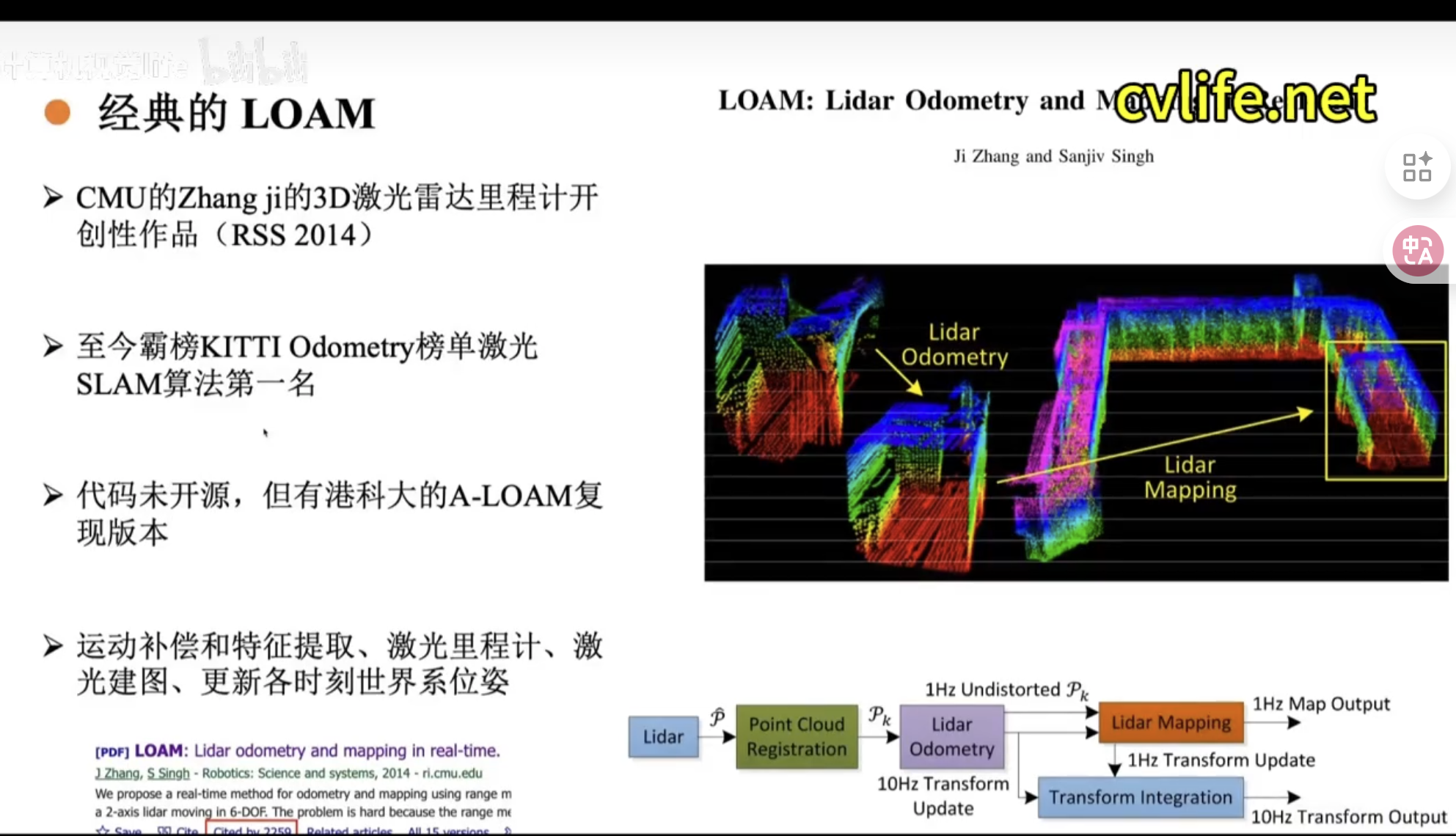Click the Save star icon
This screenshot has height=836, width=1456.
(104, 830)
